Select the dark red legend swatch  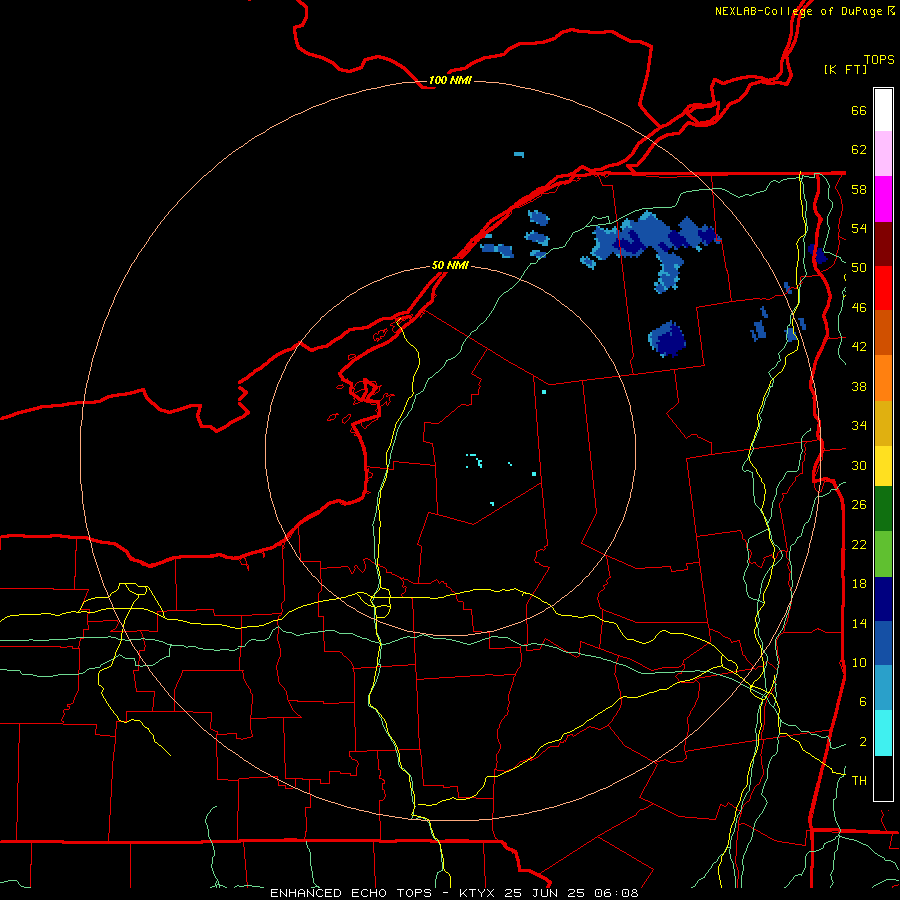coord(883,244)
